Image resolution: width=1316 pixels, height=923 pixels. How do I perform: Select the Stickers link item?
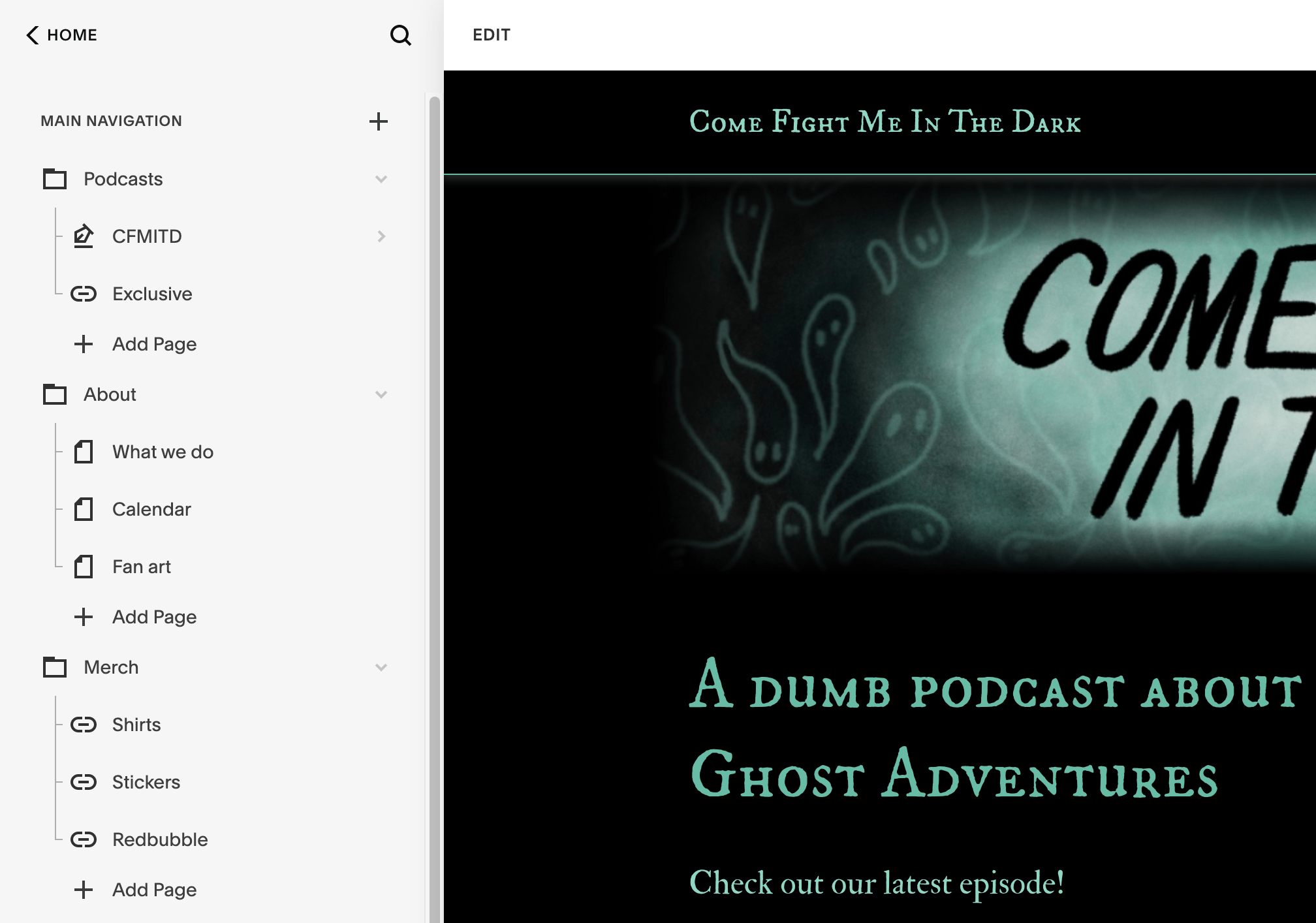pyautogui.click(x=146, y=782)
